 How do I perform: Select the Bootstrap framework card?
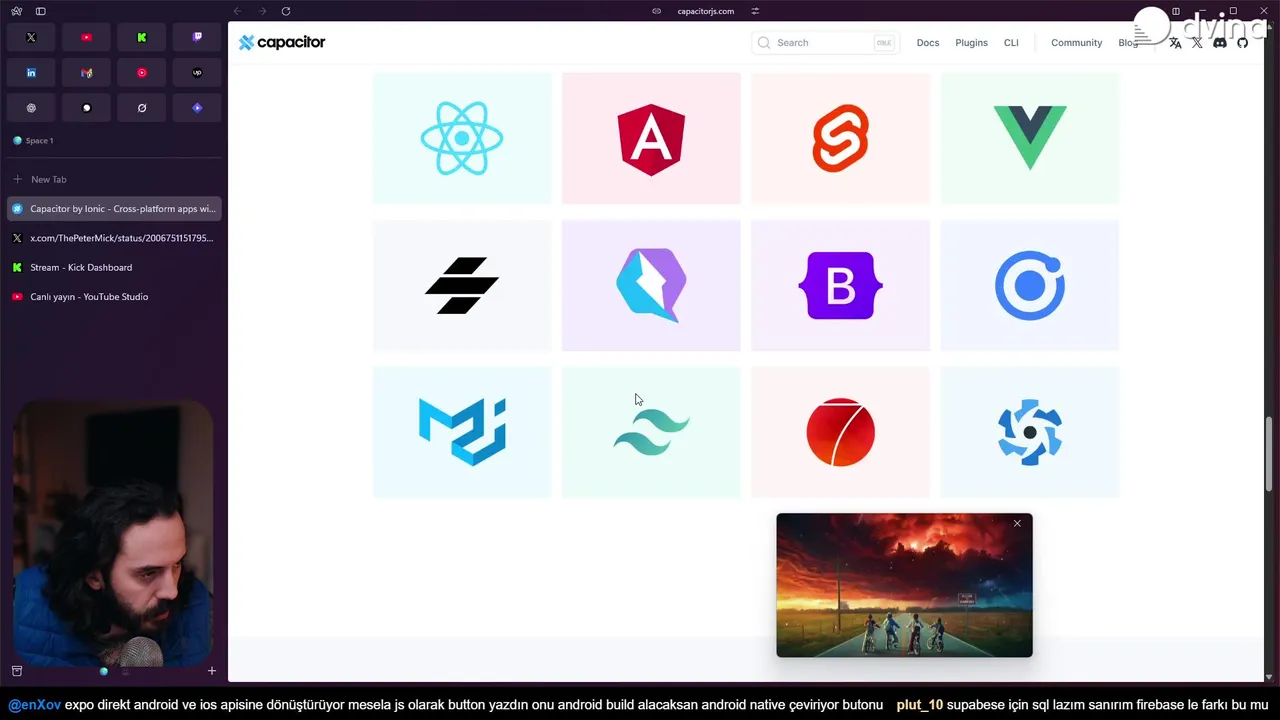pyautogui.click(x=840, y=286)
